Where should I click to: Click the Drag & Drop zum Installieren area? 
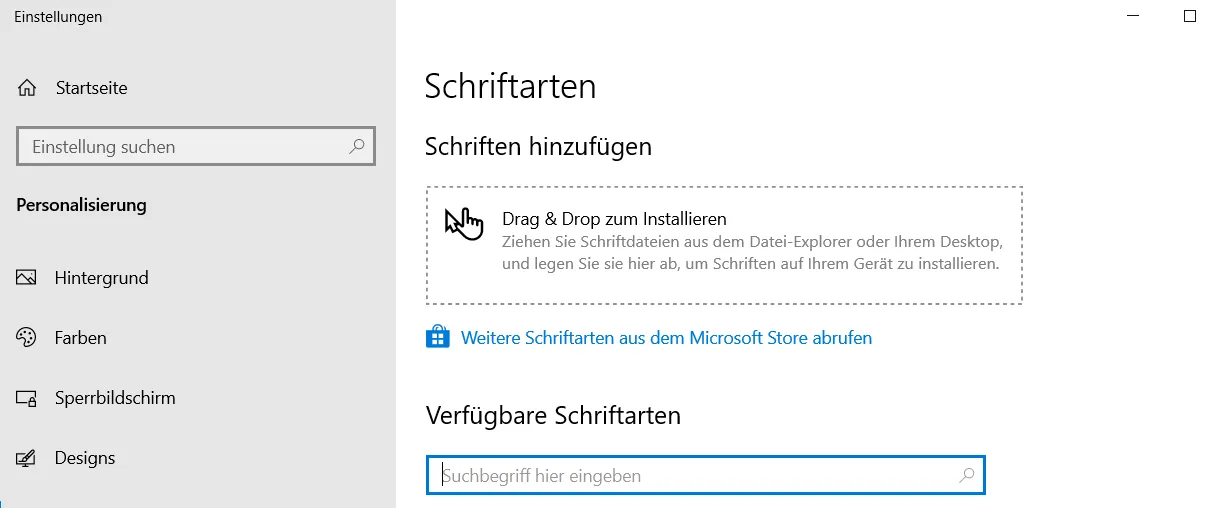pos(724,245)
